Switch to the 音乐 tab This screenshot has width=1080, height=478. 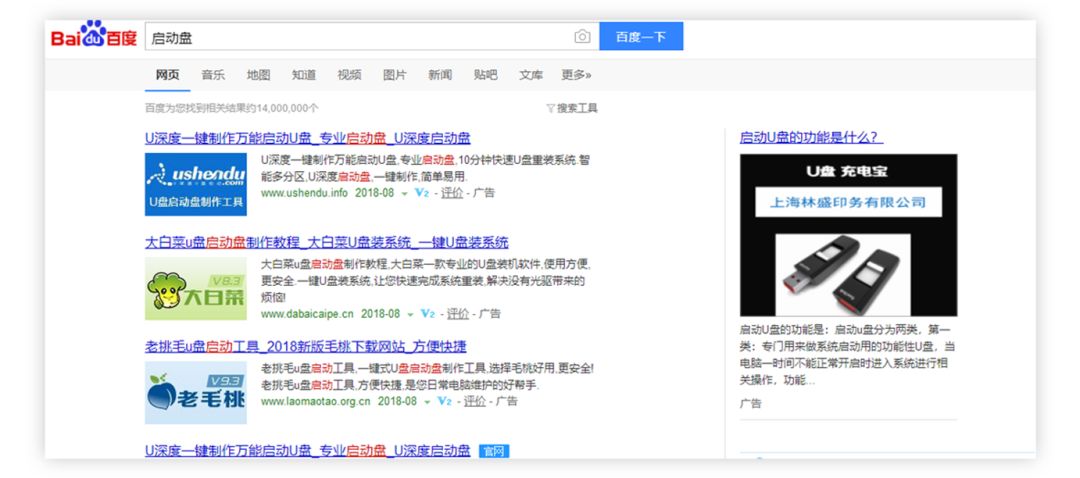pos(213,75)
